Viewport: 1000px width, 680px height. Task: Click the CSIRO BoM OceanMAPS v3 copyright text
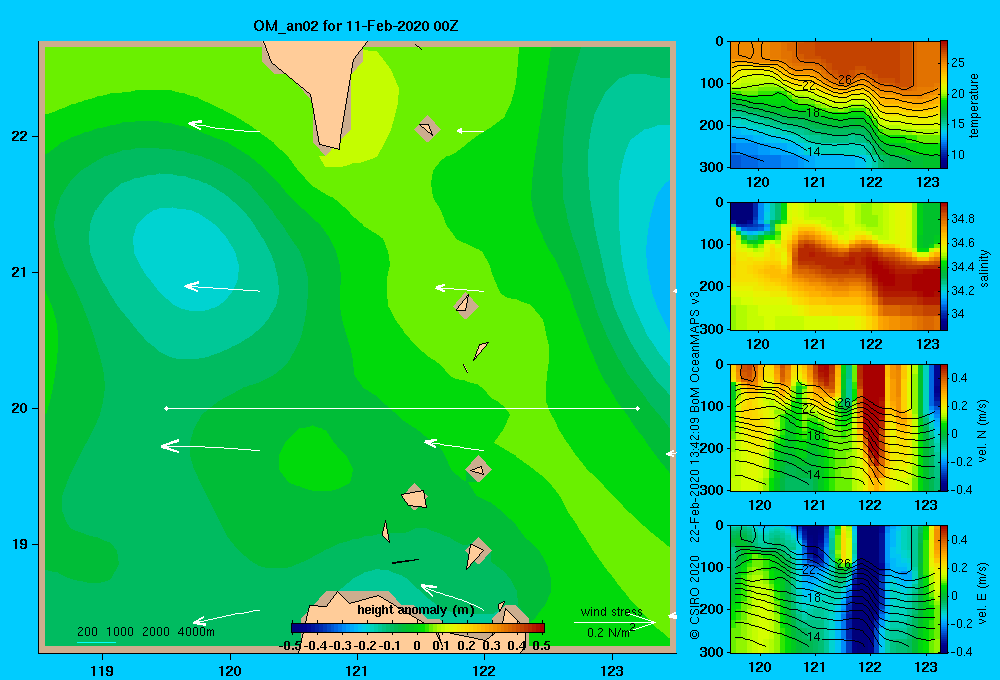[x=695, y=465]
